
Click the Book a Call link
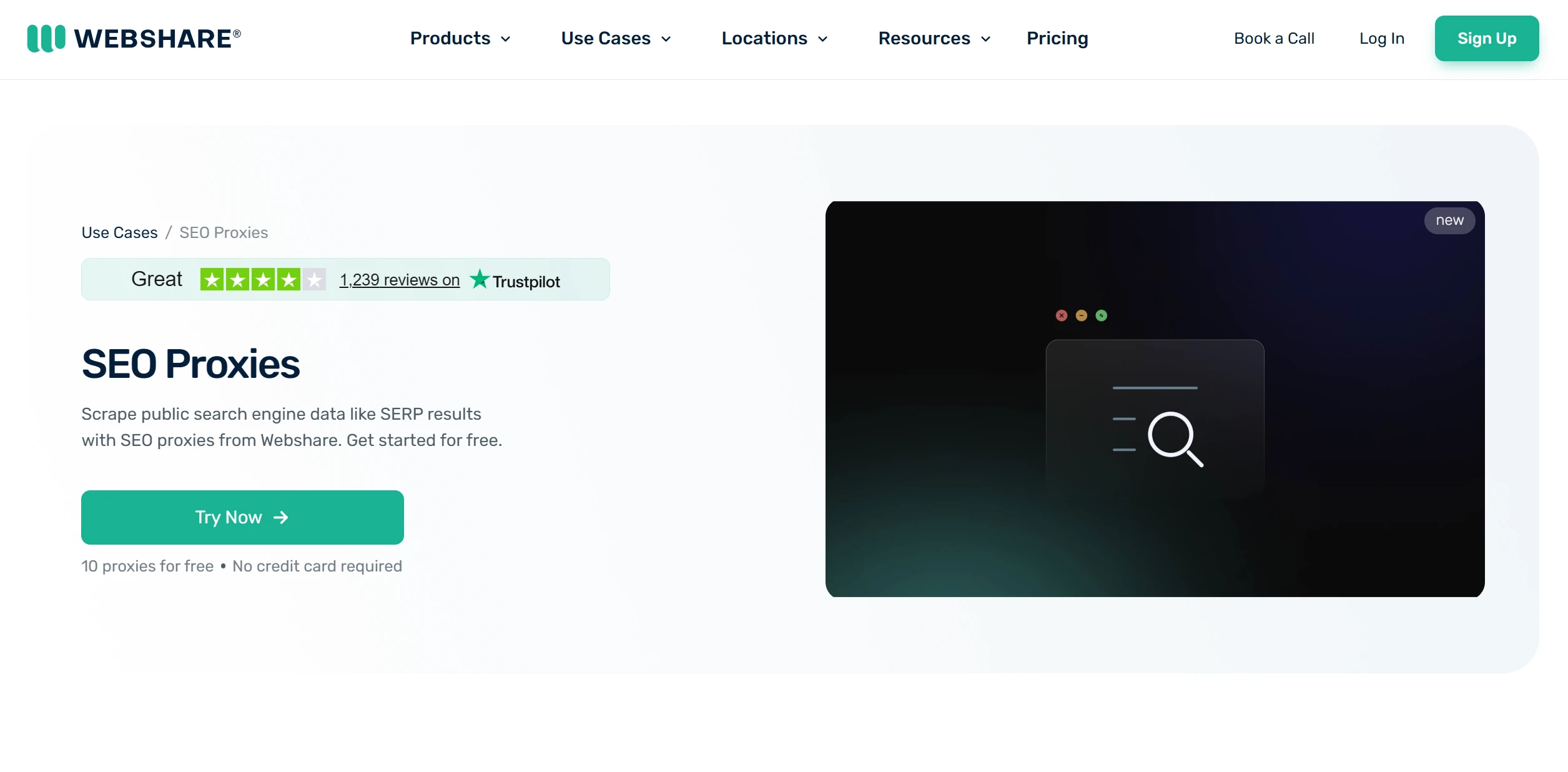pyautogui.click(x=1274, y=39)
